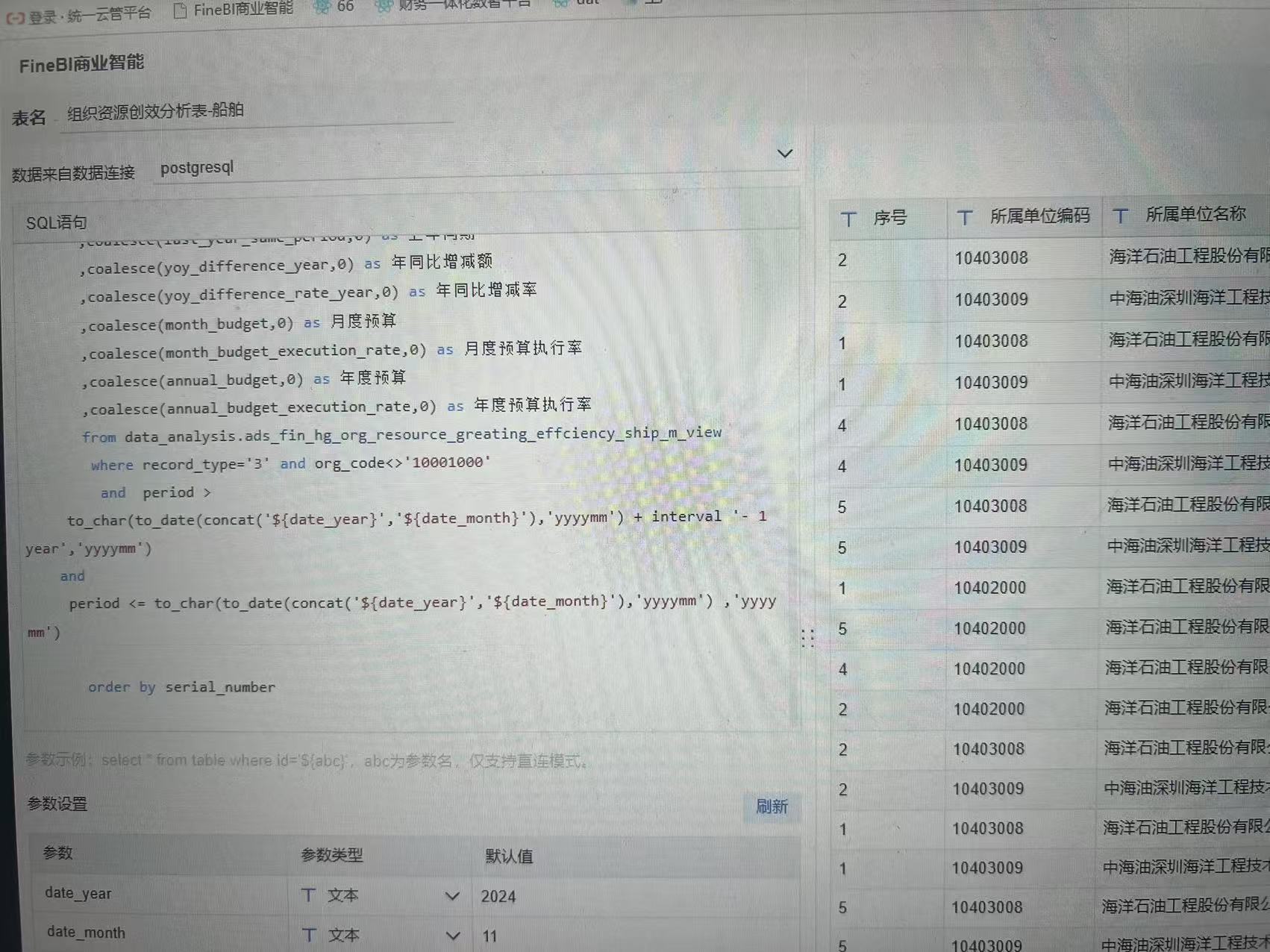Click the panel divider drag handle dots
Screen dimensions: 1270x952
pos(807,637)
